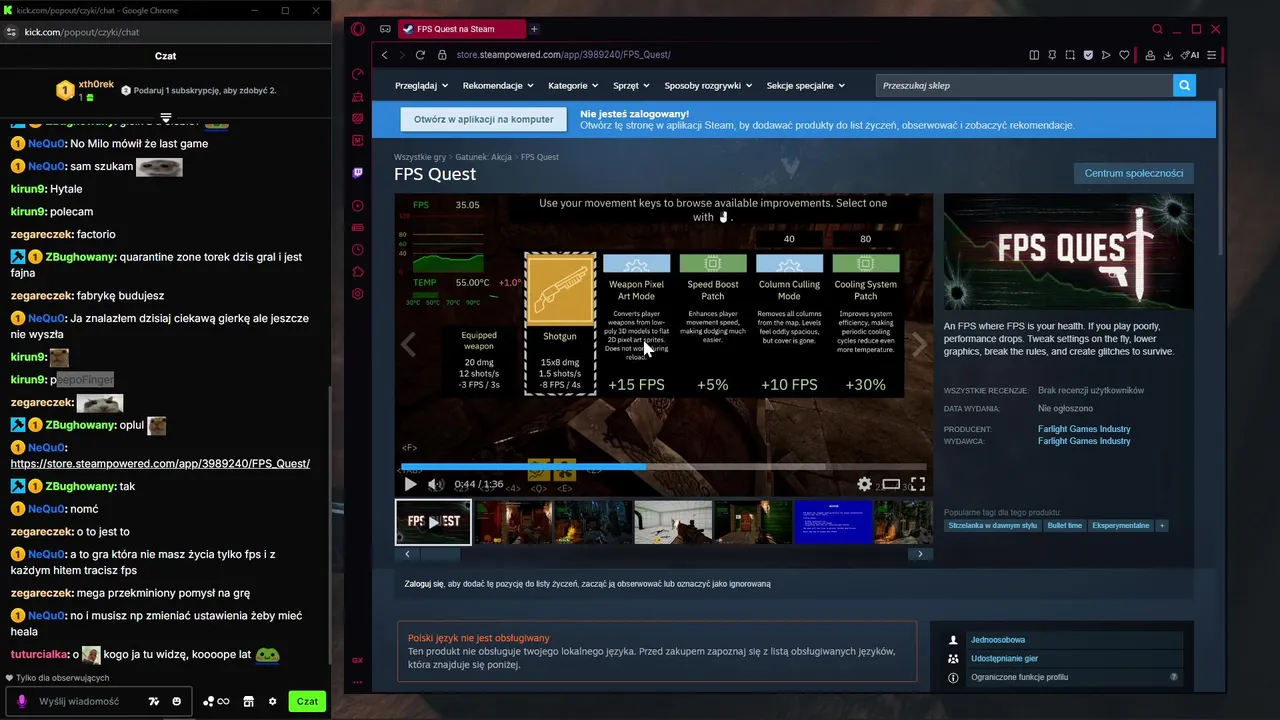Viewport: 1280px width, 720px height.
Task: Click Steam store search magnifier button
Action: point(1185,85)
